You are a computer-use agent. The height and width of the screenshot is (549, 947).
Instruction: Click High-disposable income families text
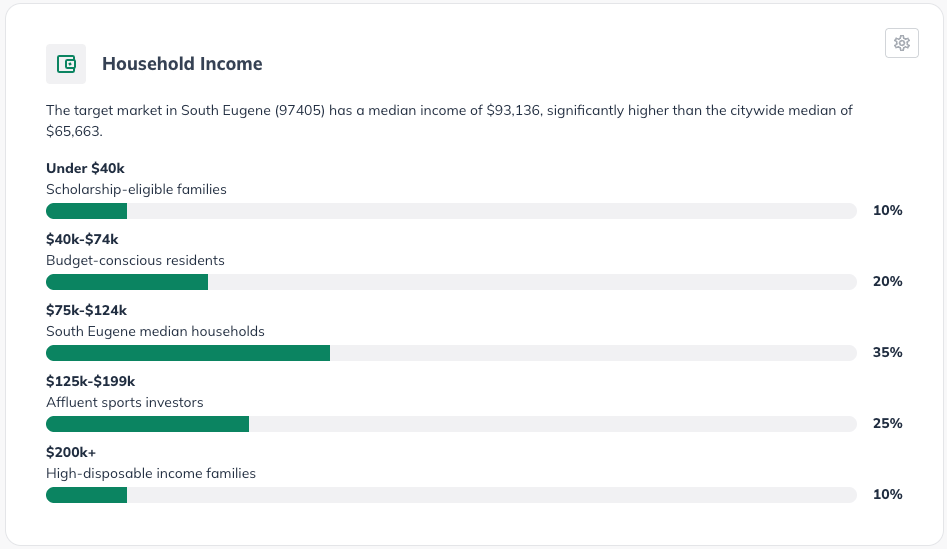coord(151,473)
